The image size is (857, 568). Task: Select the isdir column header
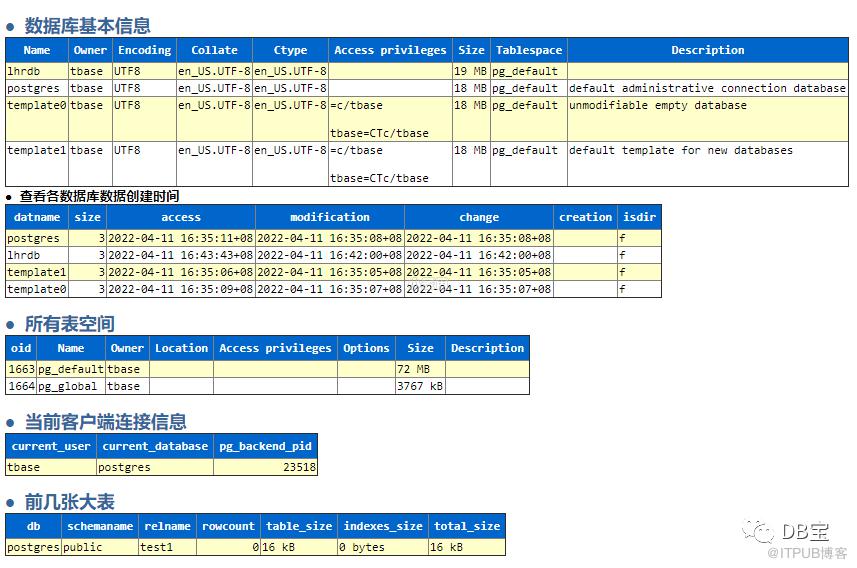coord(639,217)
